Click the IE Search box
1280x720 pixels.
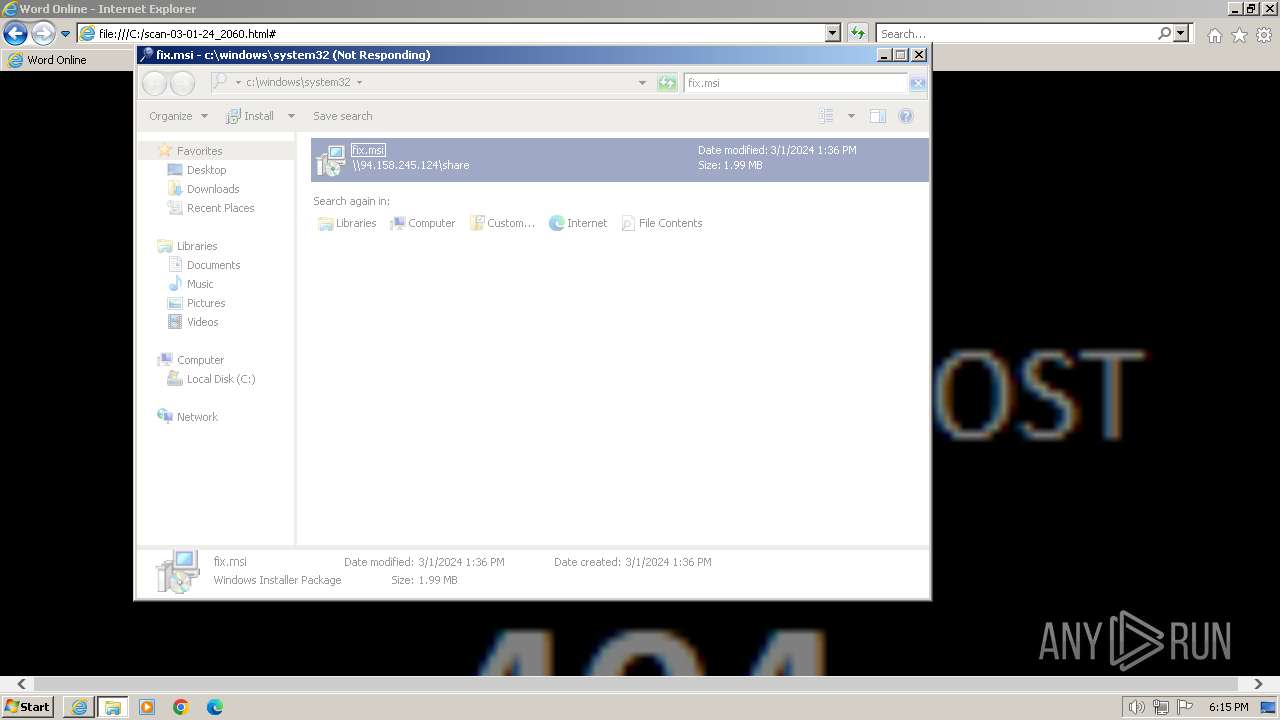1016,34
